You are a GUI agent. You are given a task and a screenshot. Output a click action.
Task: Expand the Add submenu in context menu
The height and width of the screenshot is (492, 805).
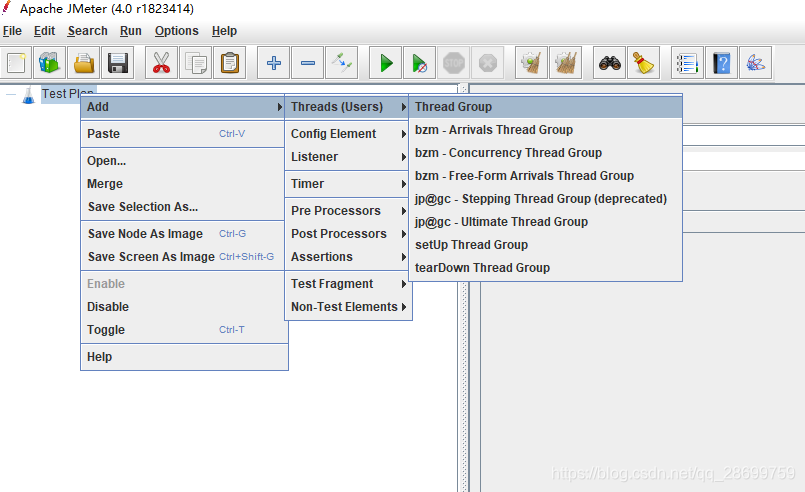click(x=183, y=107)
